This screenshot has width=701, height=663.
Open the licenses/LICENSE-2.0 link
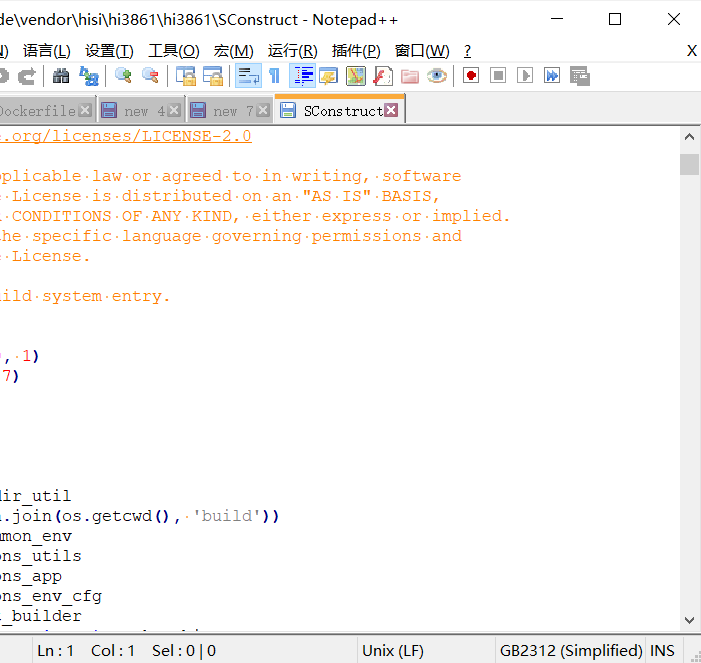126,136
